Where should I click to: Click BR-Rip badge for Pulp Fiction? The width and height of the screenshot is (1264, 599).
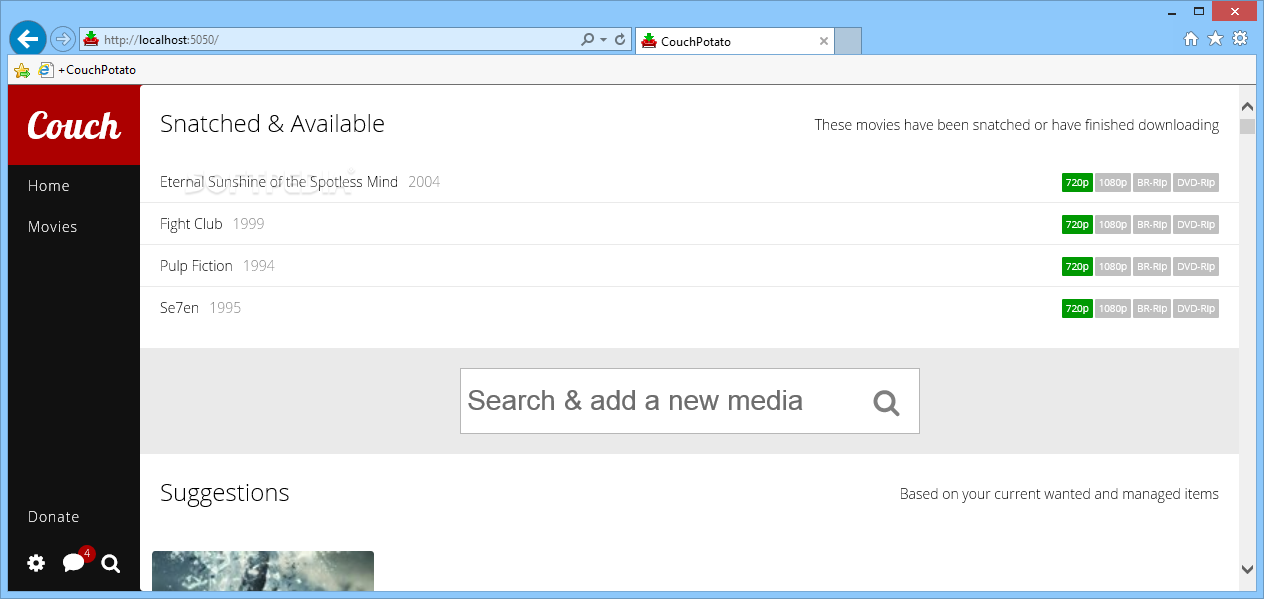point(1152,267)
